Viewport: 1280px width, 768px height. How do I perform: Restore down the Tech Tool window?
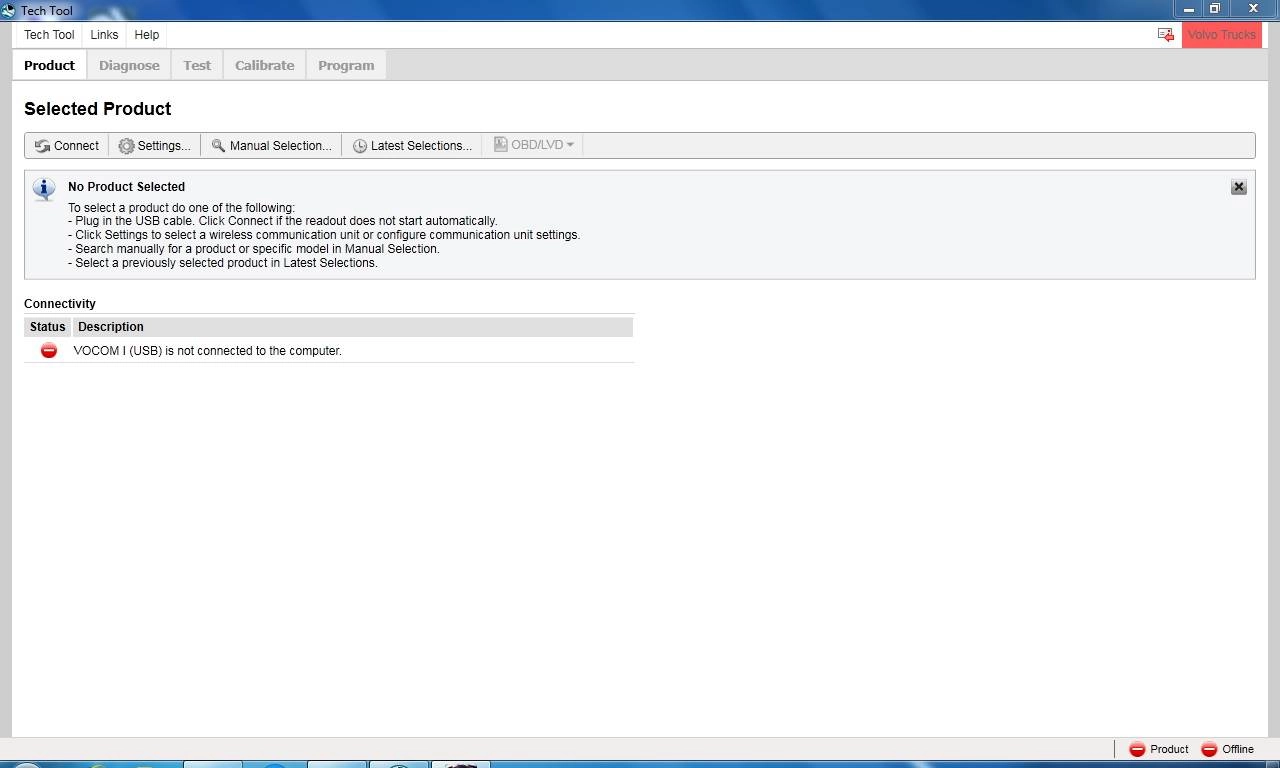(1215, 9)
